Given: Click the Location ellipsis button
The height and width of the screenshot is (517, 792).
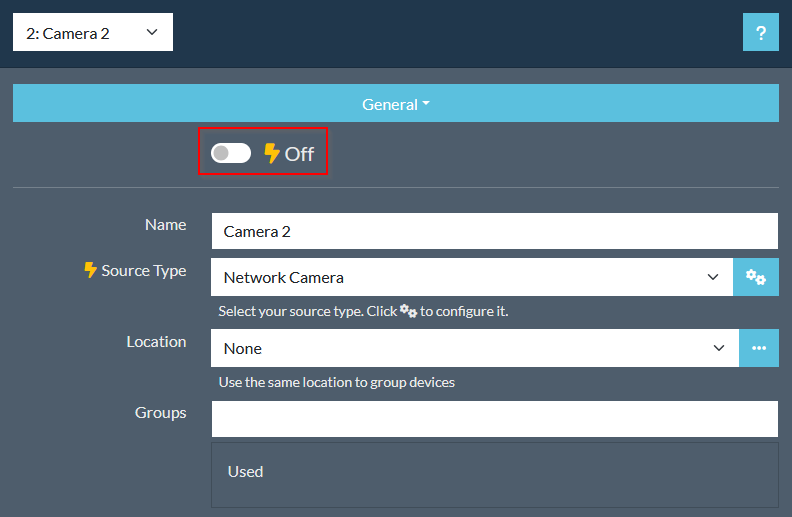Looking at the screenshot, I should [x=759, y=348].
